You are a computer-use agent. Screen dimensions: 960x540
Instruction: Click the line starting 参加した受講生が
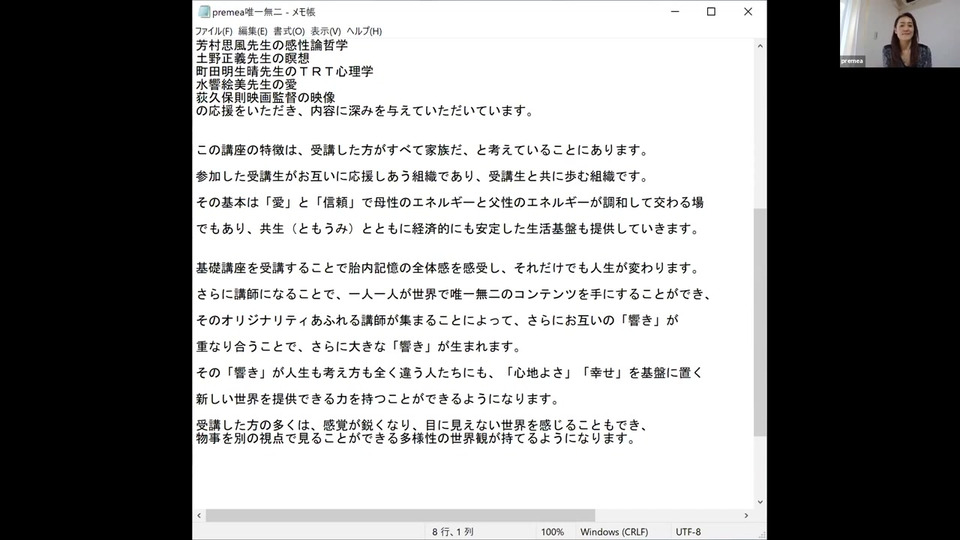[422, 176]
